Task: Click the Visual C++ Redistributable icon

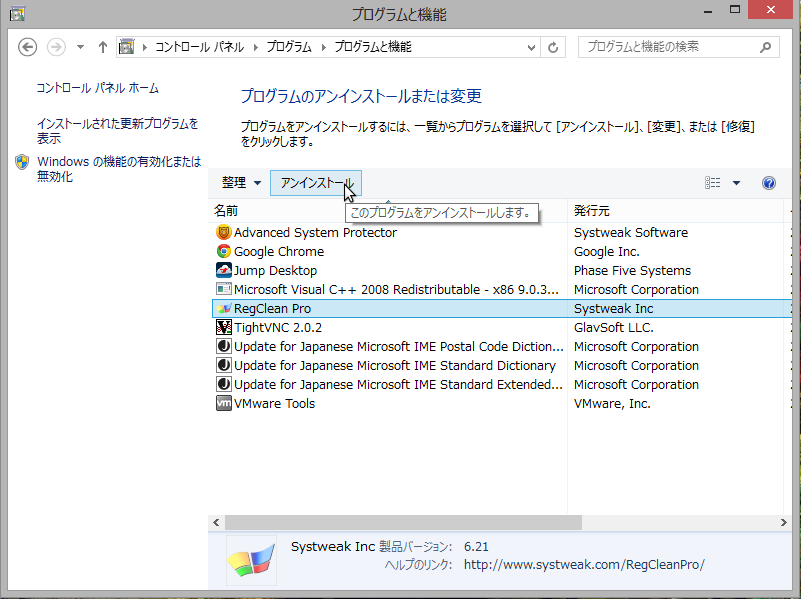Action: (223, 290)
